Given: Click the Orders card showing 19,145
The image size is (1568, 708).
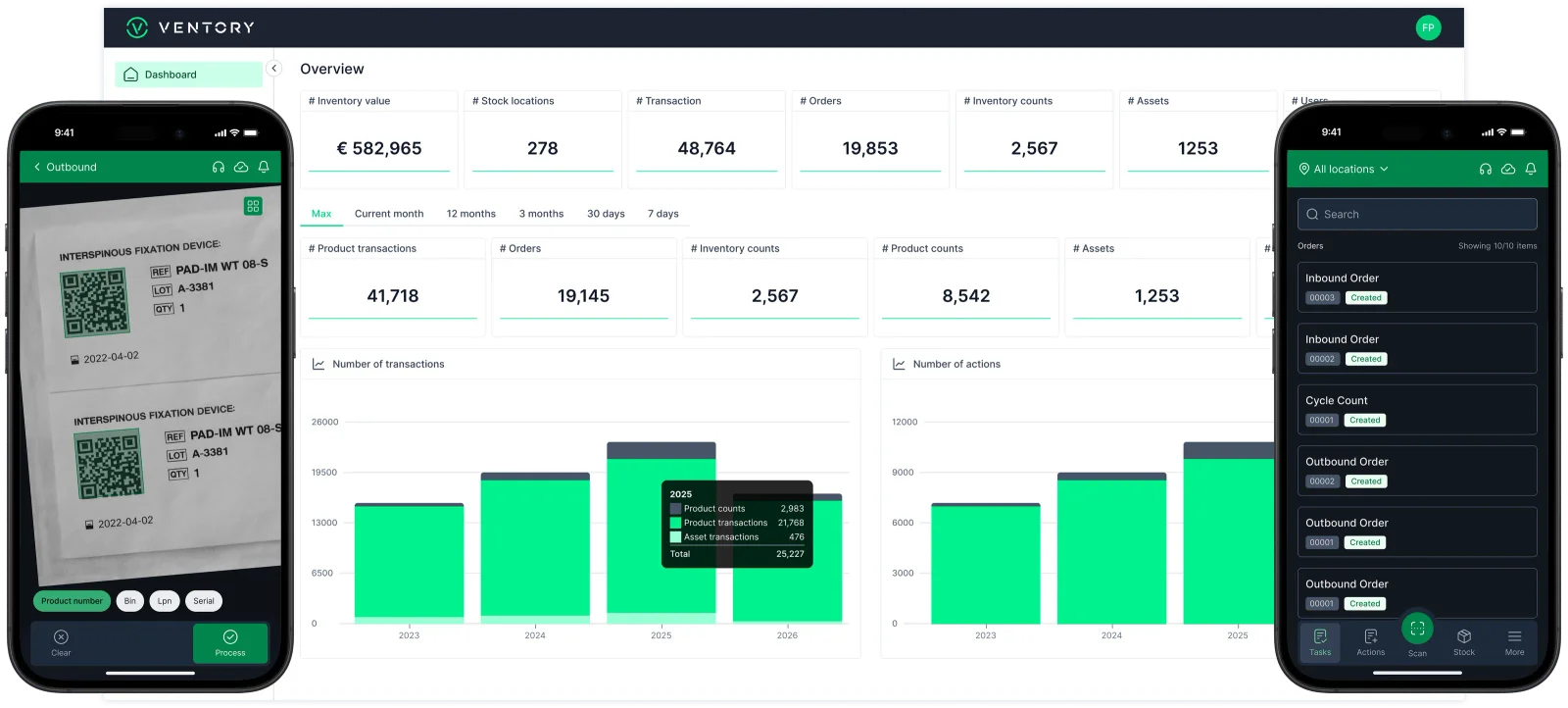Looking at the screenshot, I should tap(584, 287).
